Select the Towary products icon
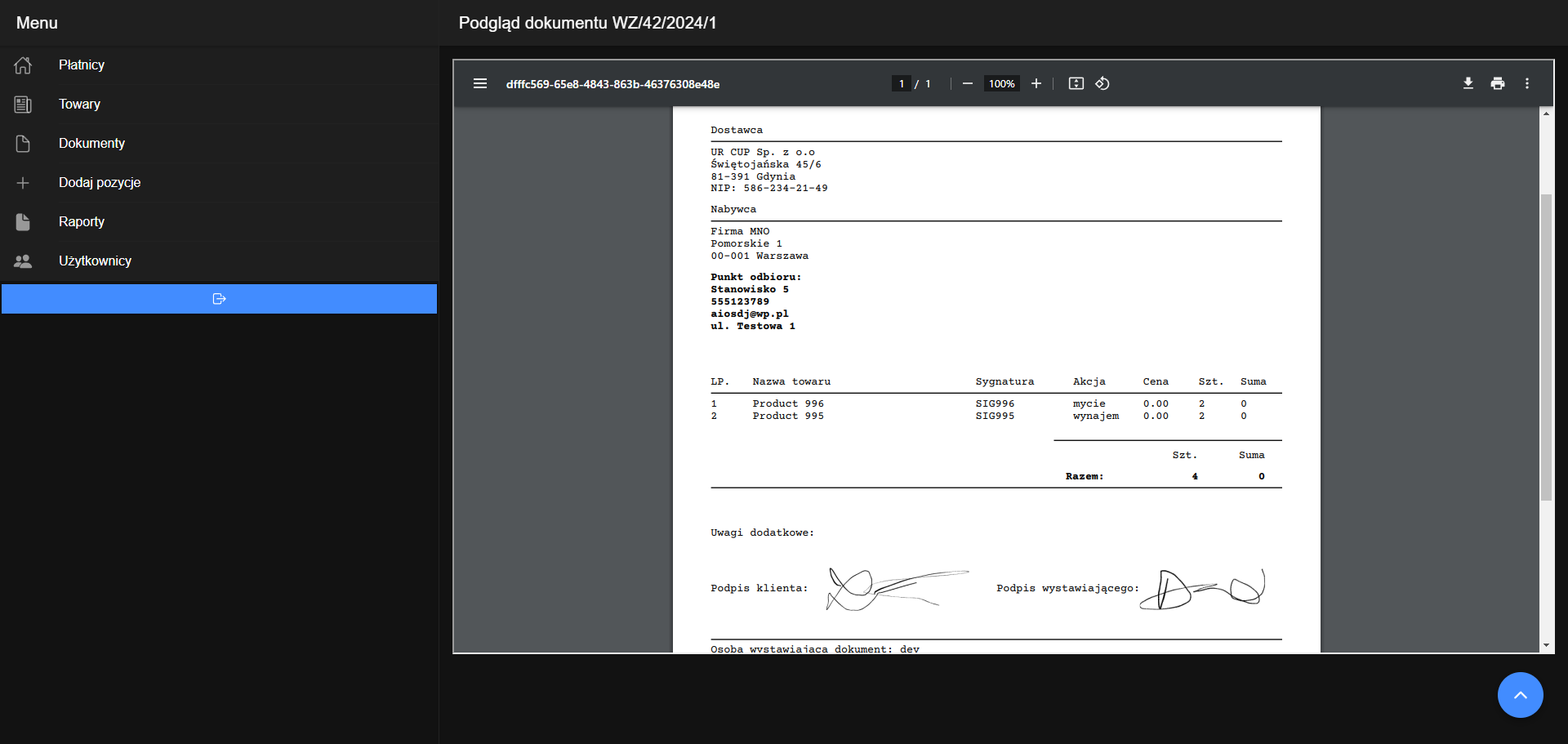Viewport: 1568px width, 744px height. [x=23, y=105]
